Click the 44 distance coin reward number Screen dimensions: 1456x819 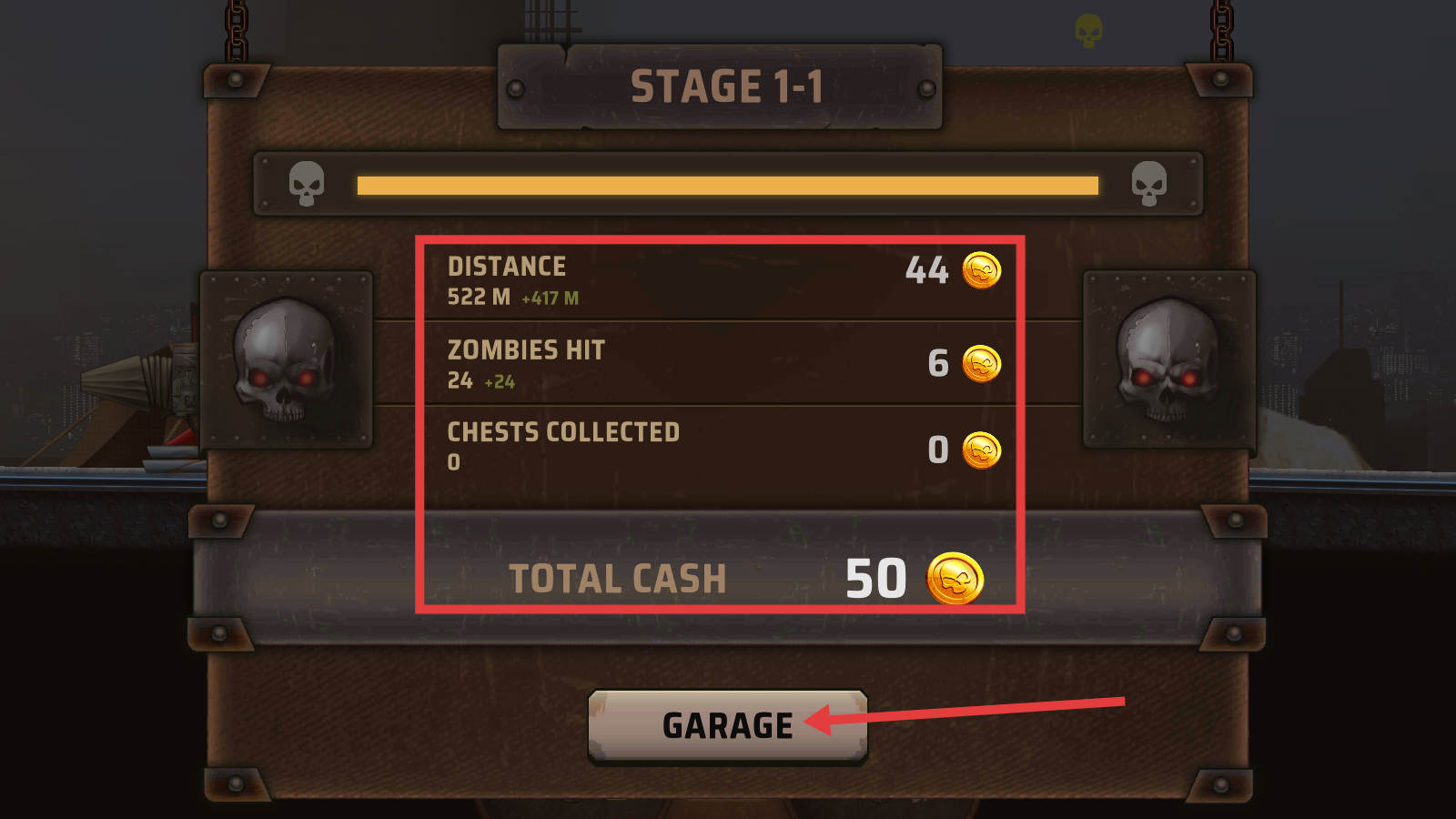(x=927, y=270)
